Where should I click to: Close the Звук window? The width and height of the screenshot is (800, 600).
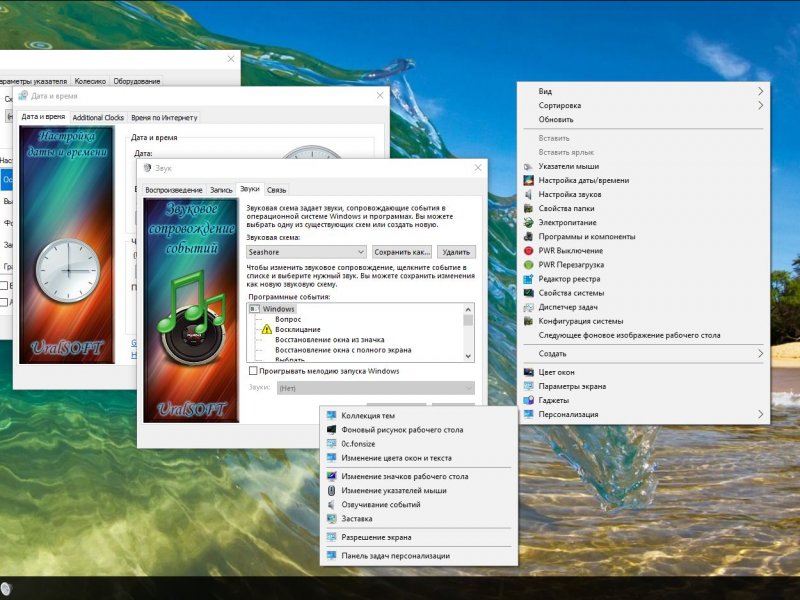[478, 167]
